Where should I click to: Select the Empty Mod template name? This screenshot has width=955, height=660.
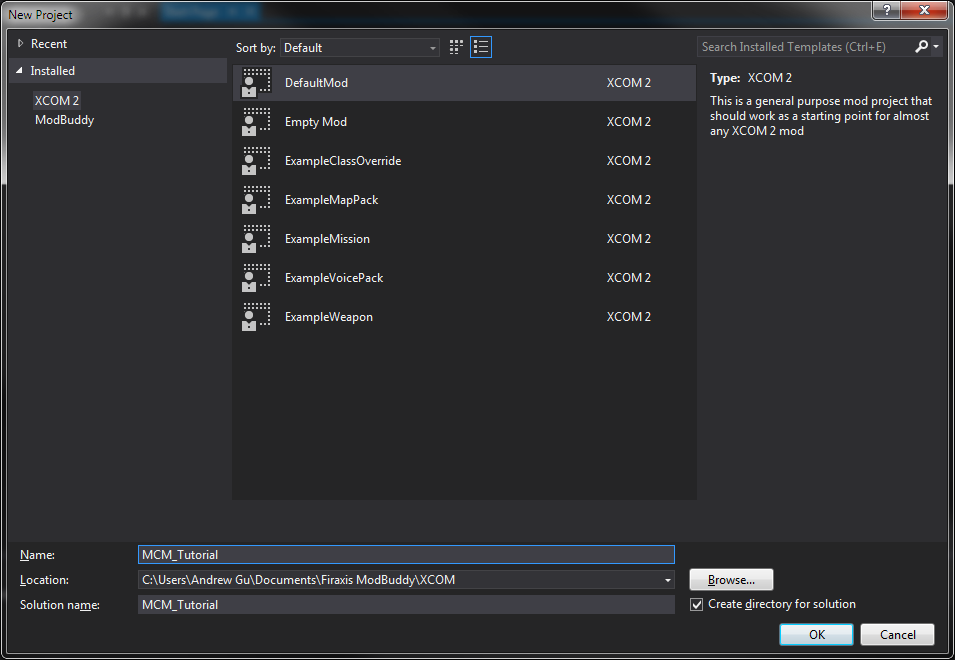[x=315, y=122]
